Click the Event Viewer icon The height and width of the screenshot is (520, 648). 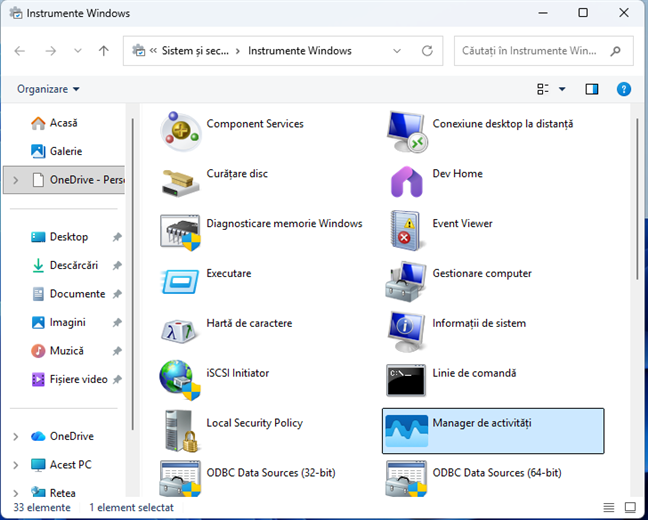406,231
